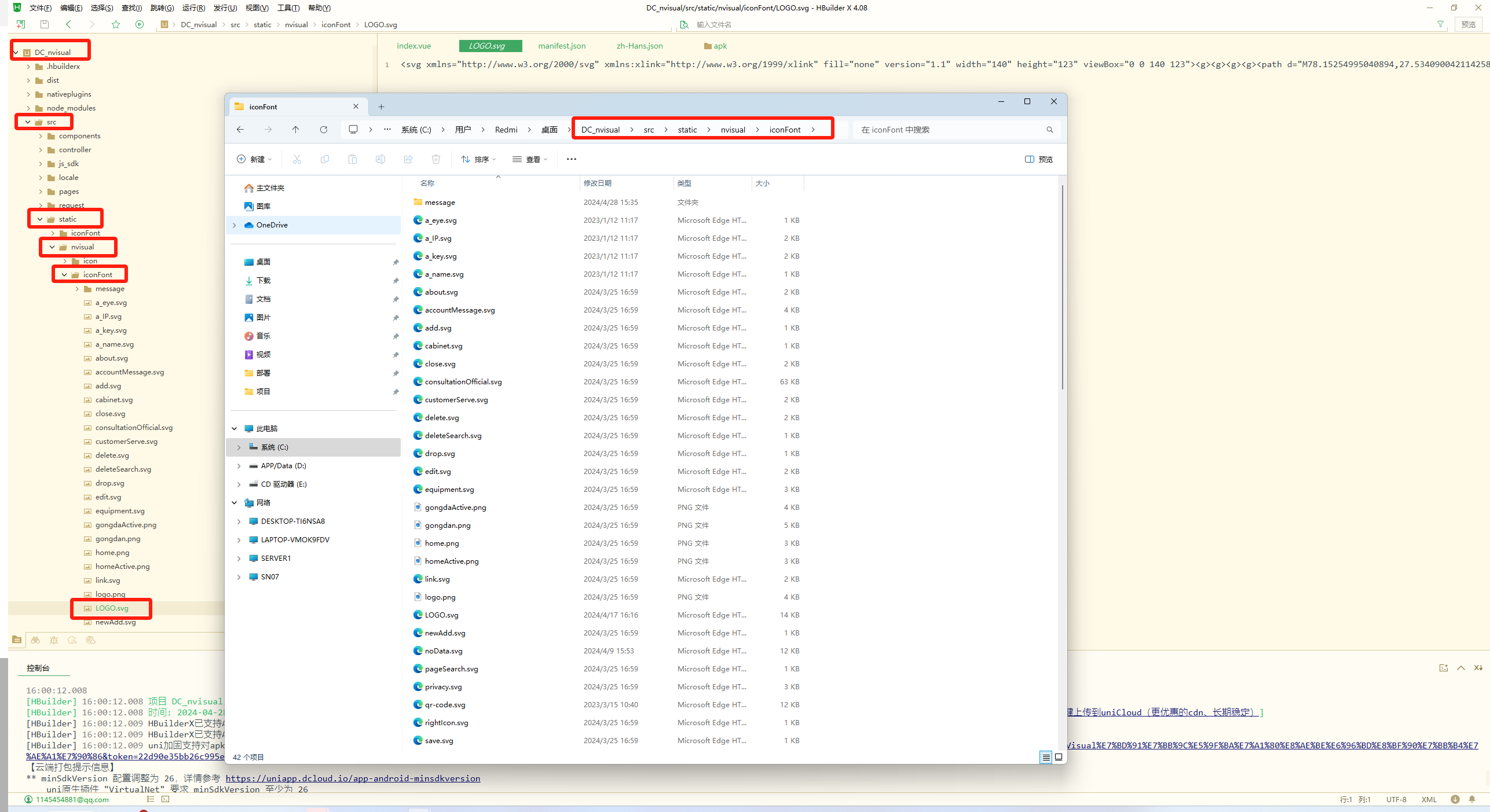
Task: Click the bookmark star icon in toolbar
Action: [x=116, y=24]
